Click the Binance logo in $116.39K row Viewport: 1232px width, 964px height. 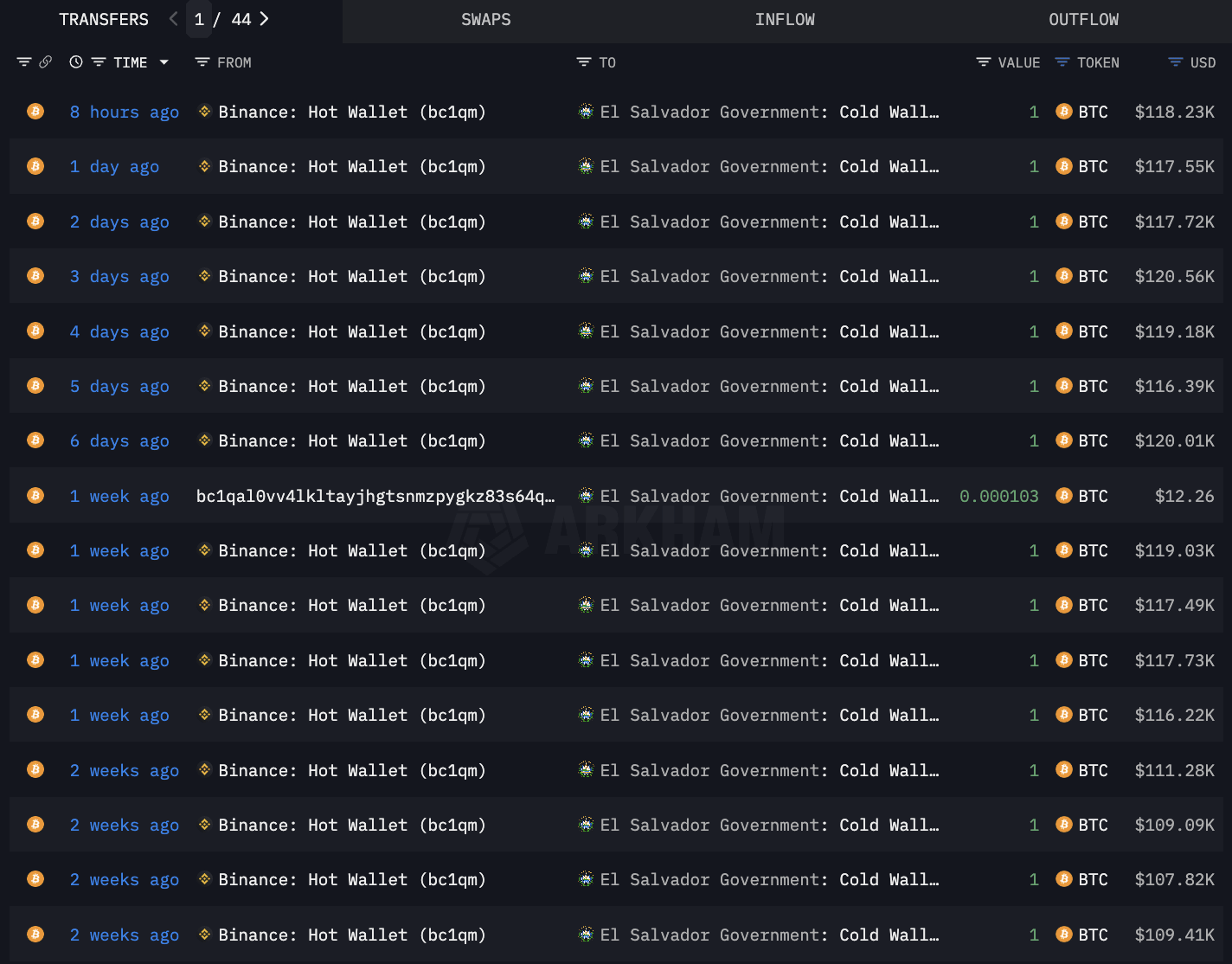[x=205, y=385]
